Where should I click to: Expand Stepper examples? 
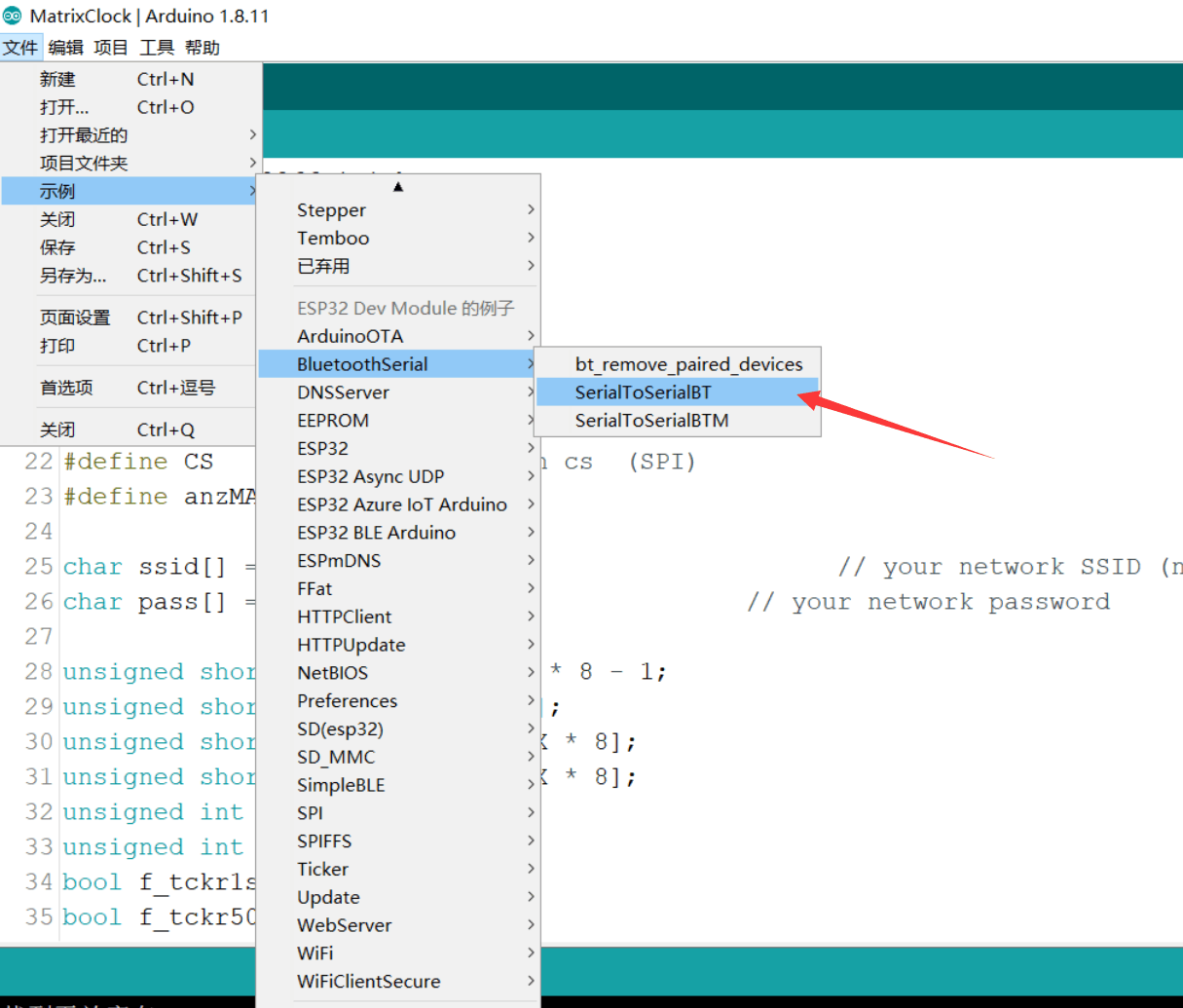(398, 209)
